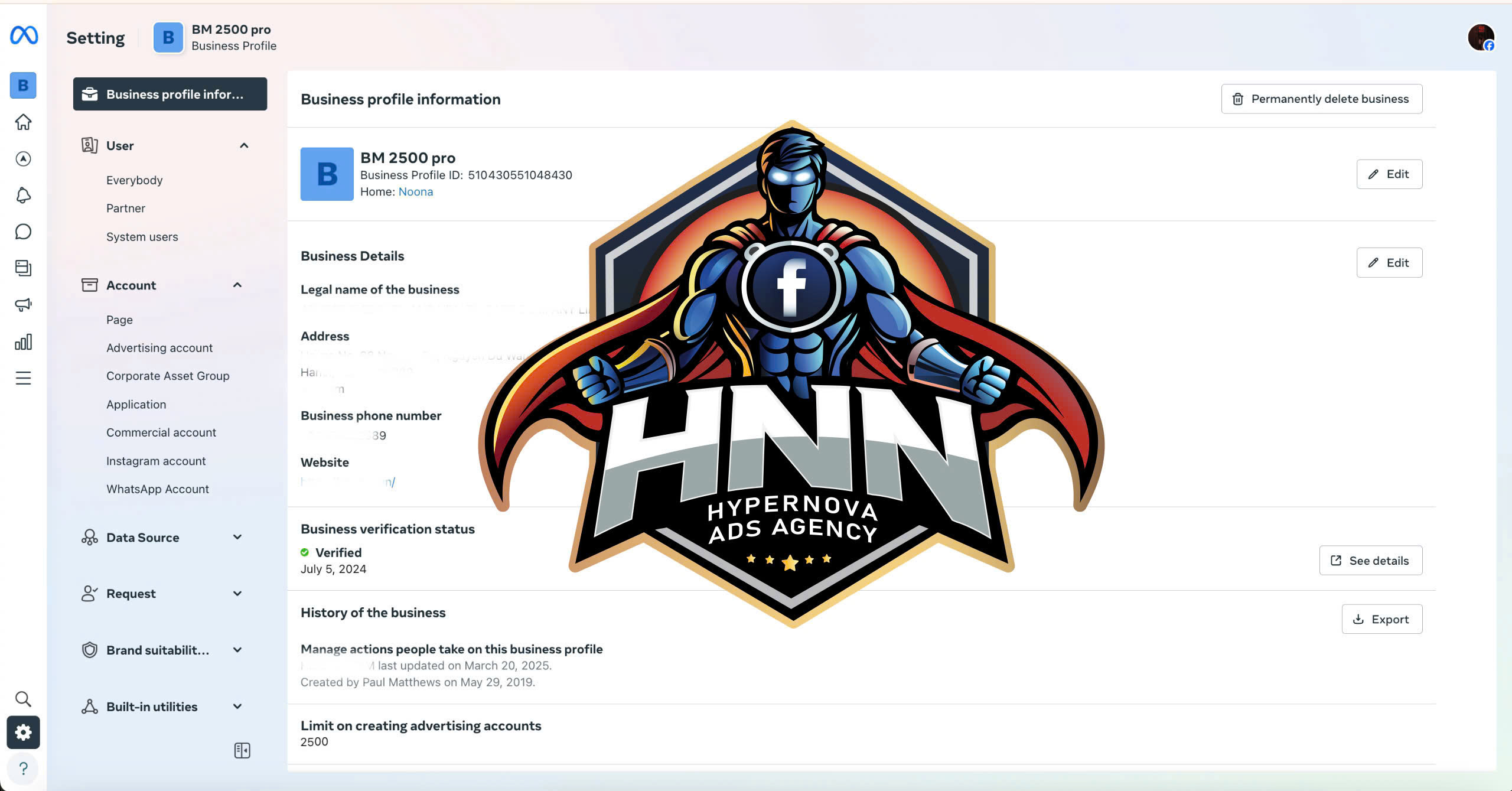Open Partner under User
Screen dimensions: 1512x791
[x=126, y=209]
